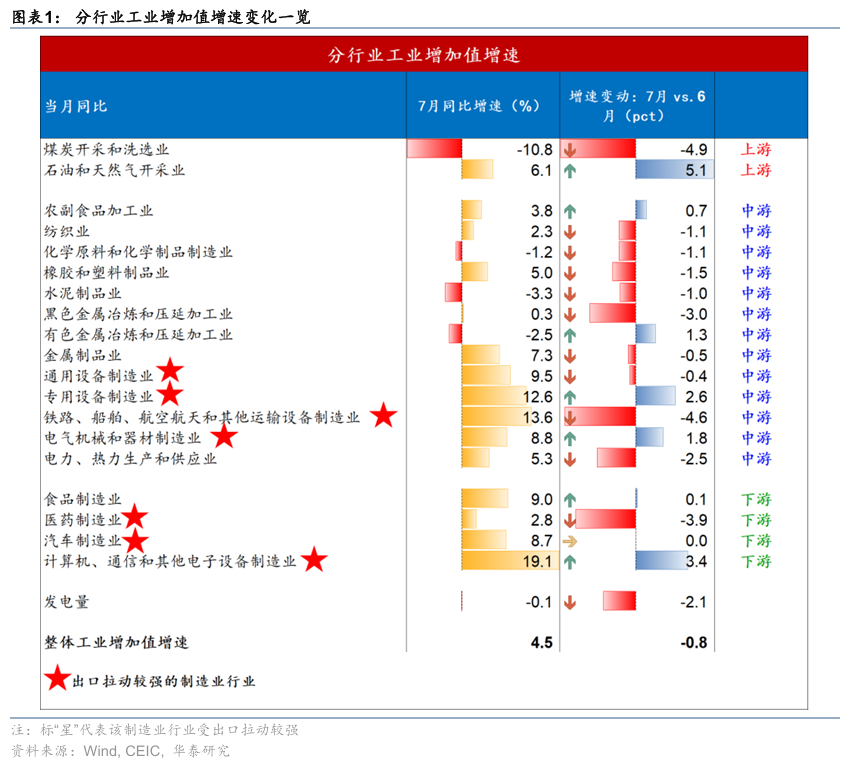Click the up arrow in the 有色金属冶炼和压延加工业 row
Image resolution: width=848 pixels, height=766 pixels.
pos(569,335)
